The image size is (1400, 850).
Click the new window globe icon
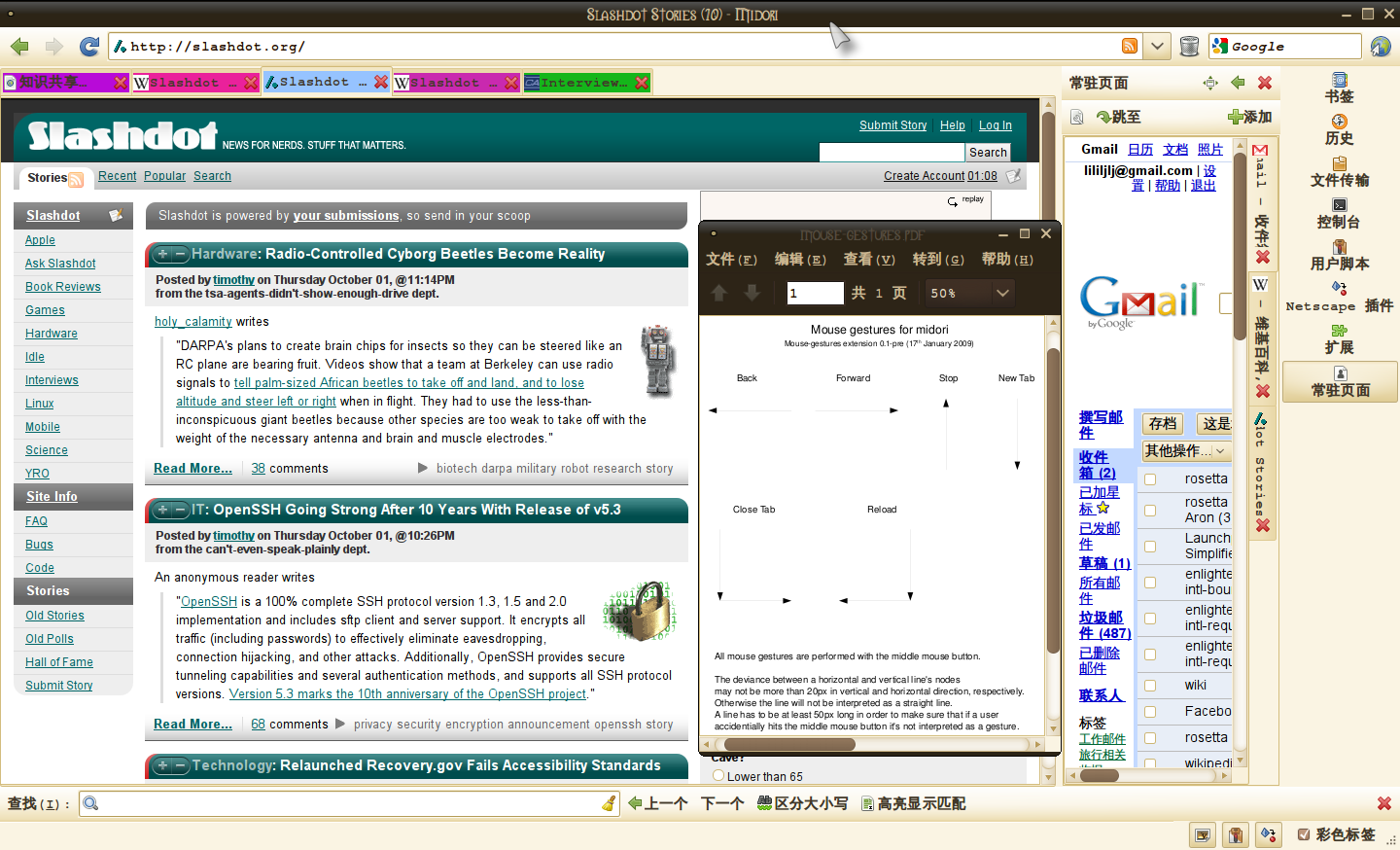tap(1381, 46)
